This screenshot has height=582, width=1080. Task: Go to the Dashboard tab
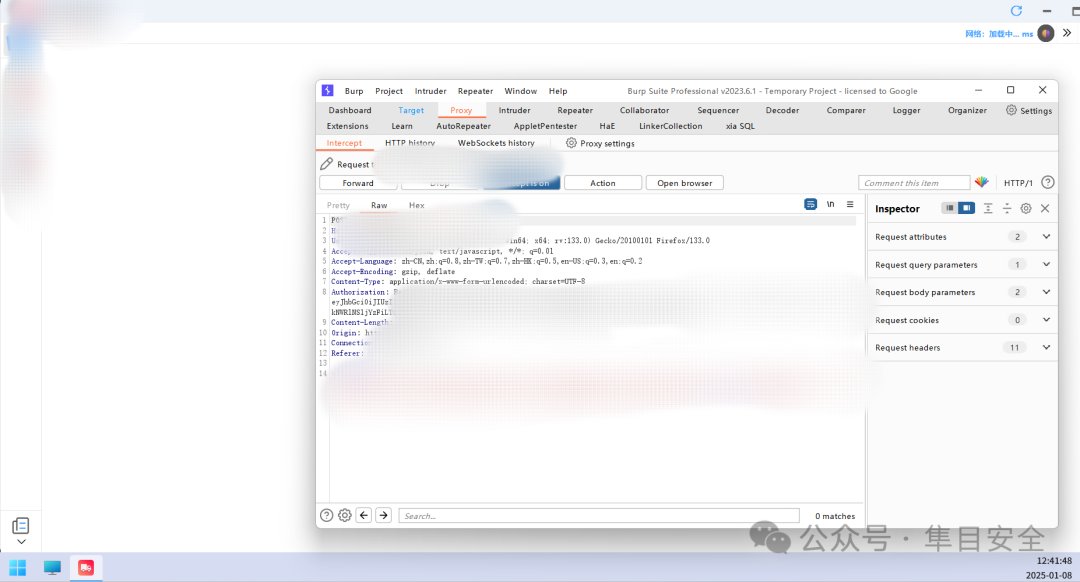(350, 110)
